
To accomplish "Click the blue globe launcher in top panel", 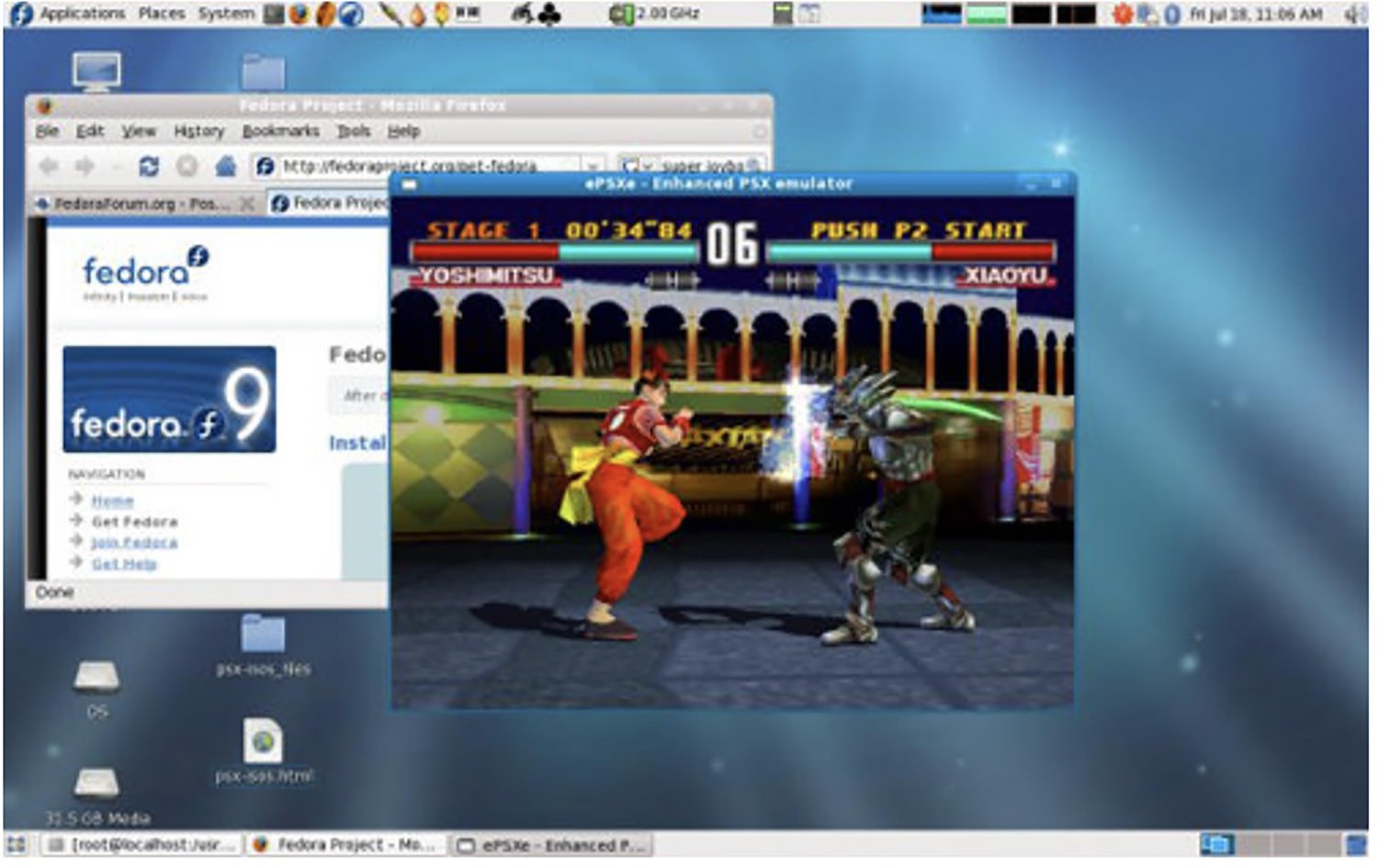I will point(352,14).
